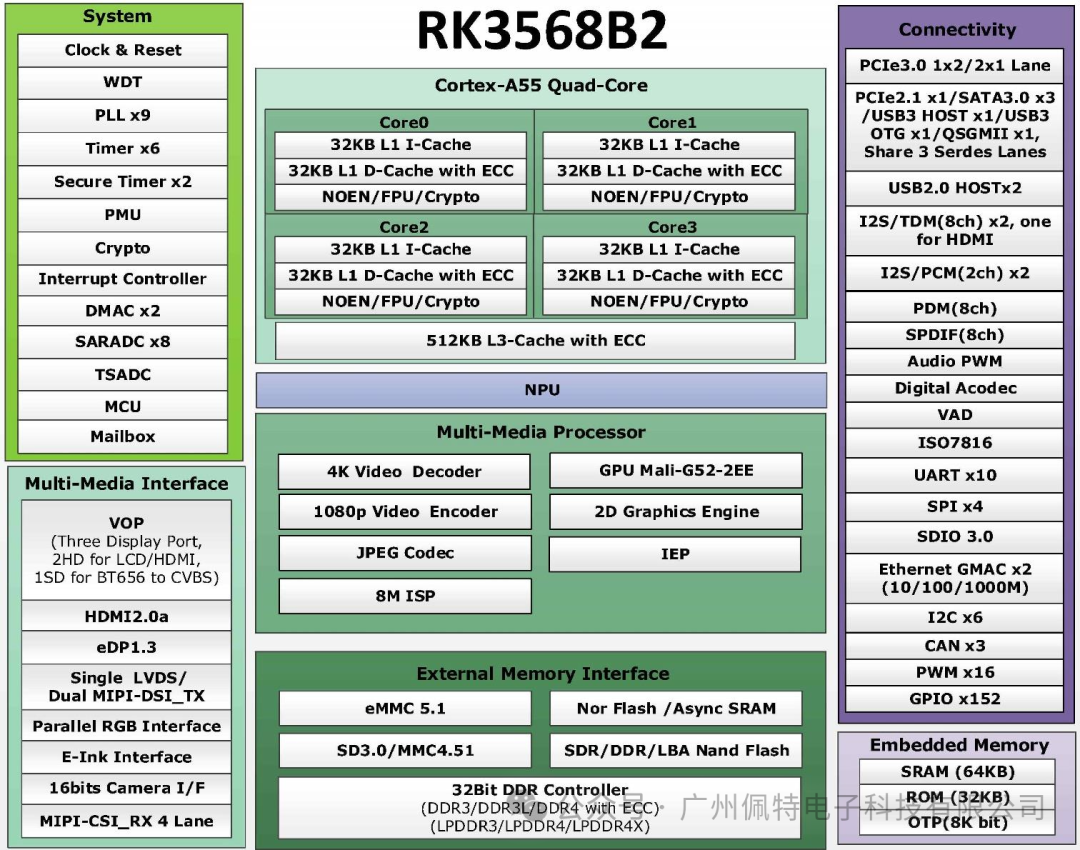The image size is (1080, 850).
Task: Toggle the PDM(8ch) entry
Action: pos(954,308)
